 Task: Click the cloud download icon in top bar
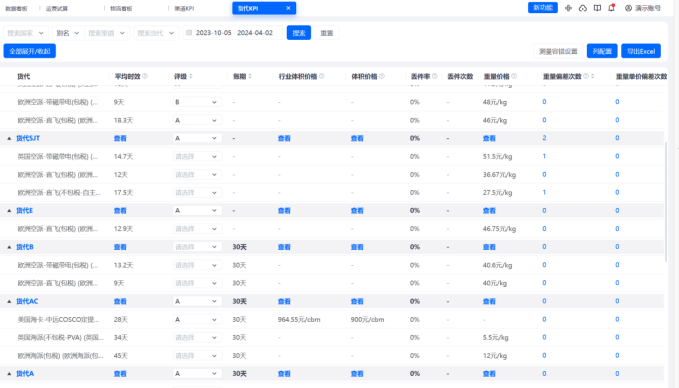[583, 8]
